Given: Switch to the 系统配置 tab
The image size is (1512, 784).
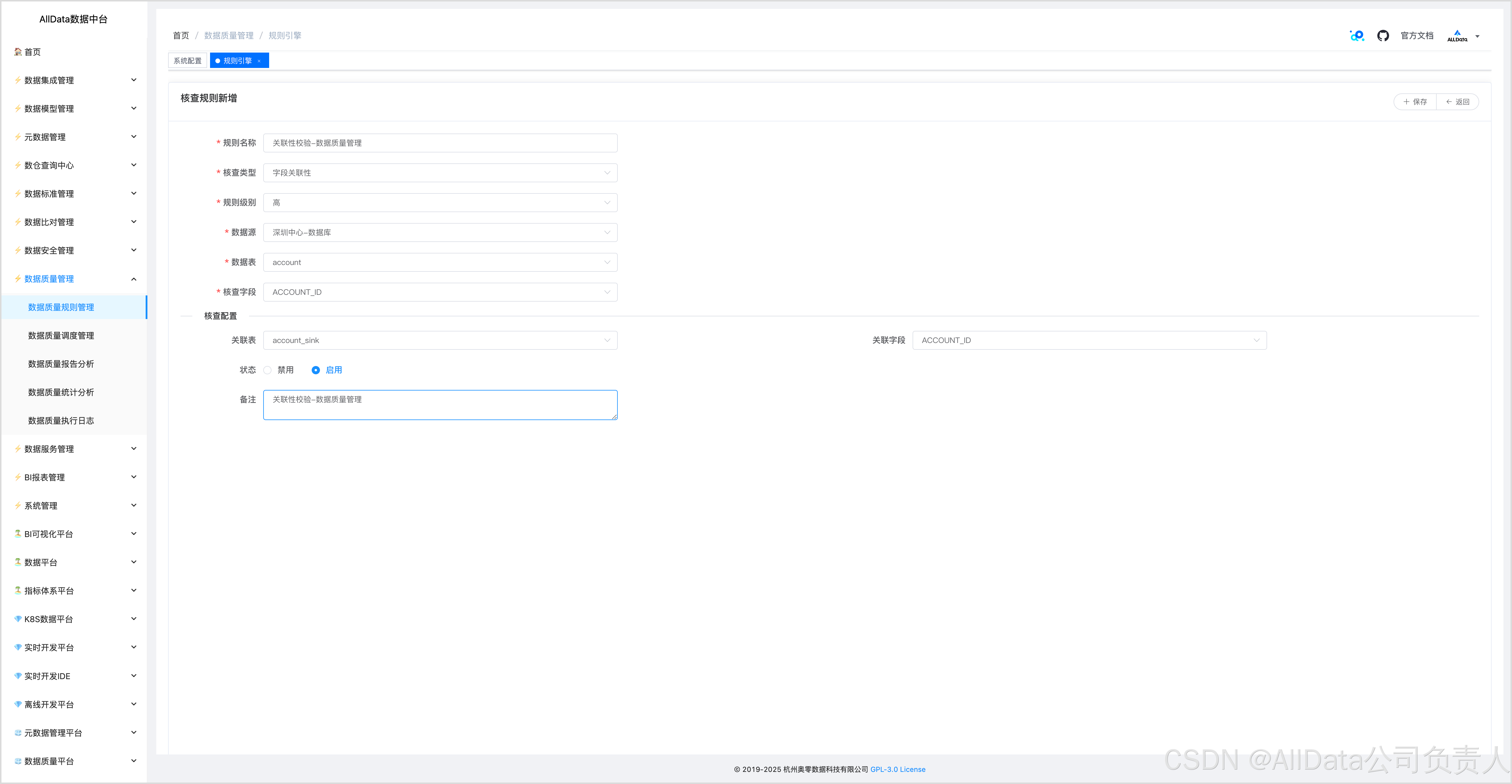Looking at the screenshot, I should 187,61.
